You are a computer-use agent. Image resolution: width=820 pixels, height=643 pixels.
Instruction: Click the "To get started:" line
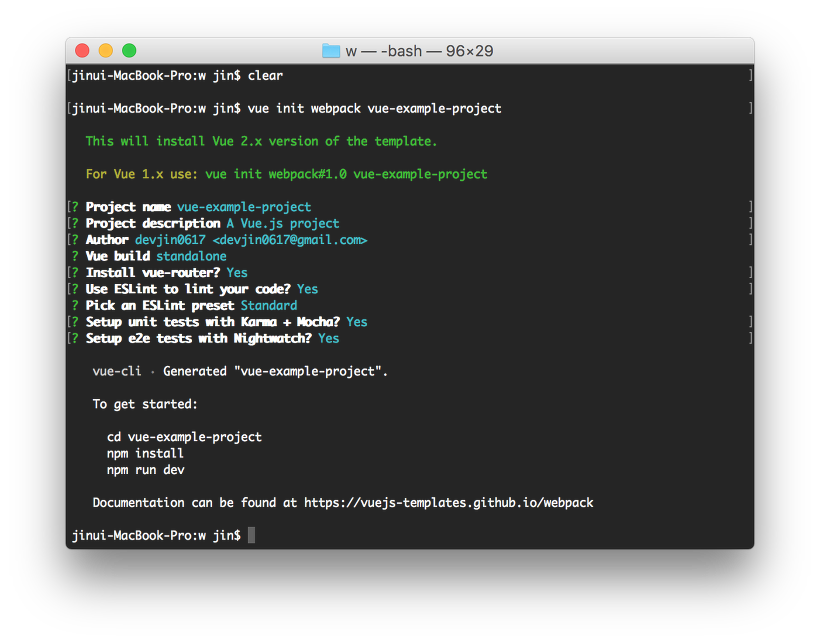145,404
